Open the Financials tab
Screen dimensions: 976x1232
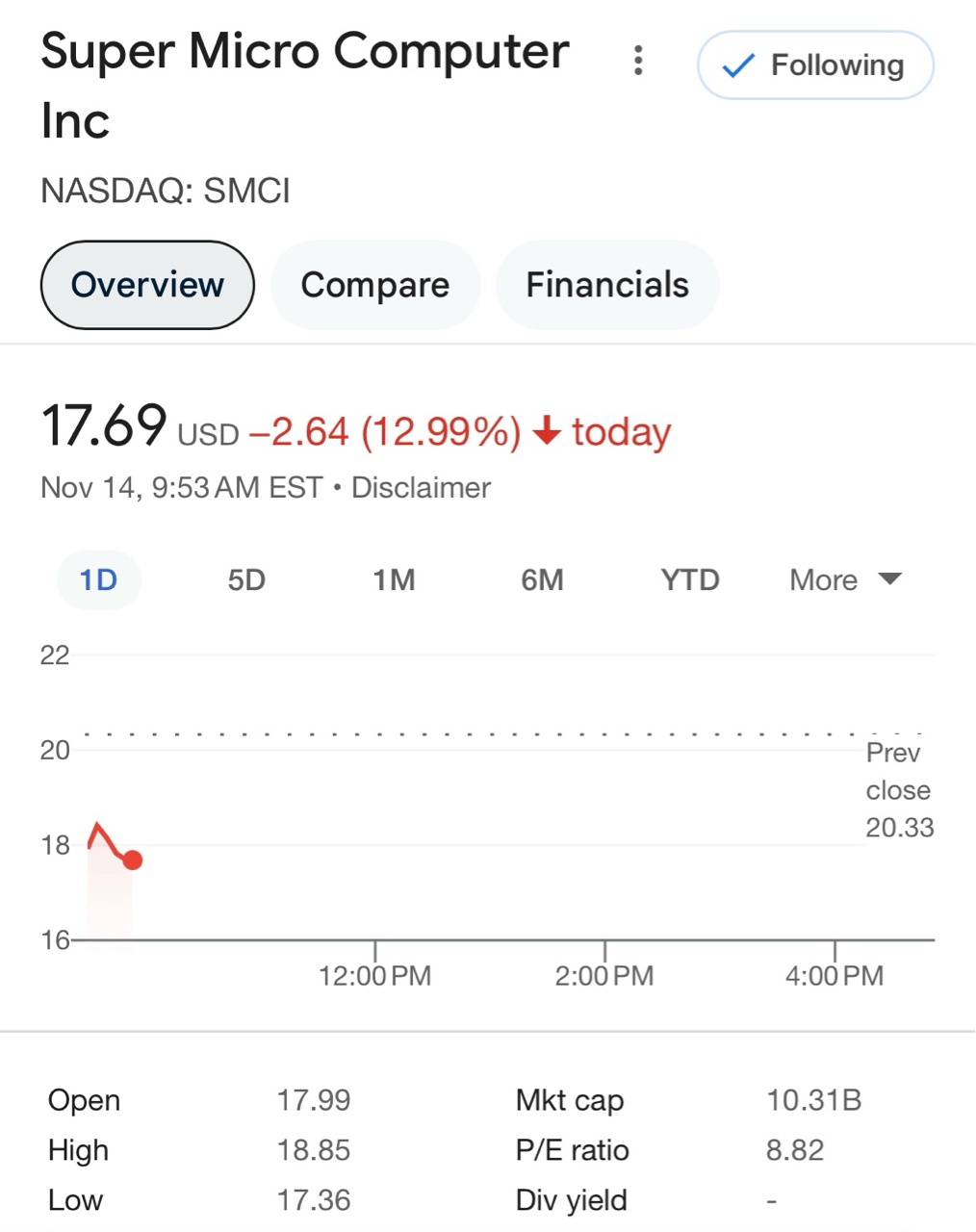point(607,285)
